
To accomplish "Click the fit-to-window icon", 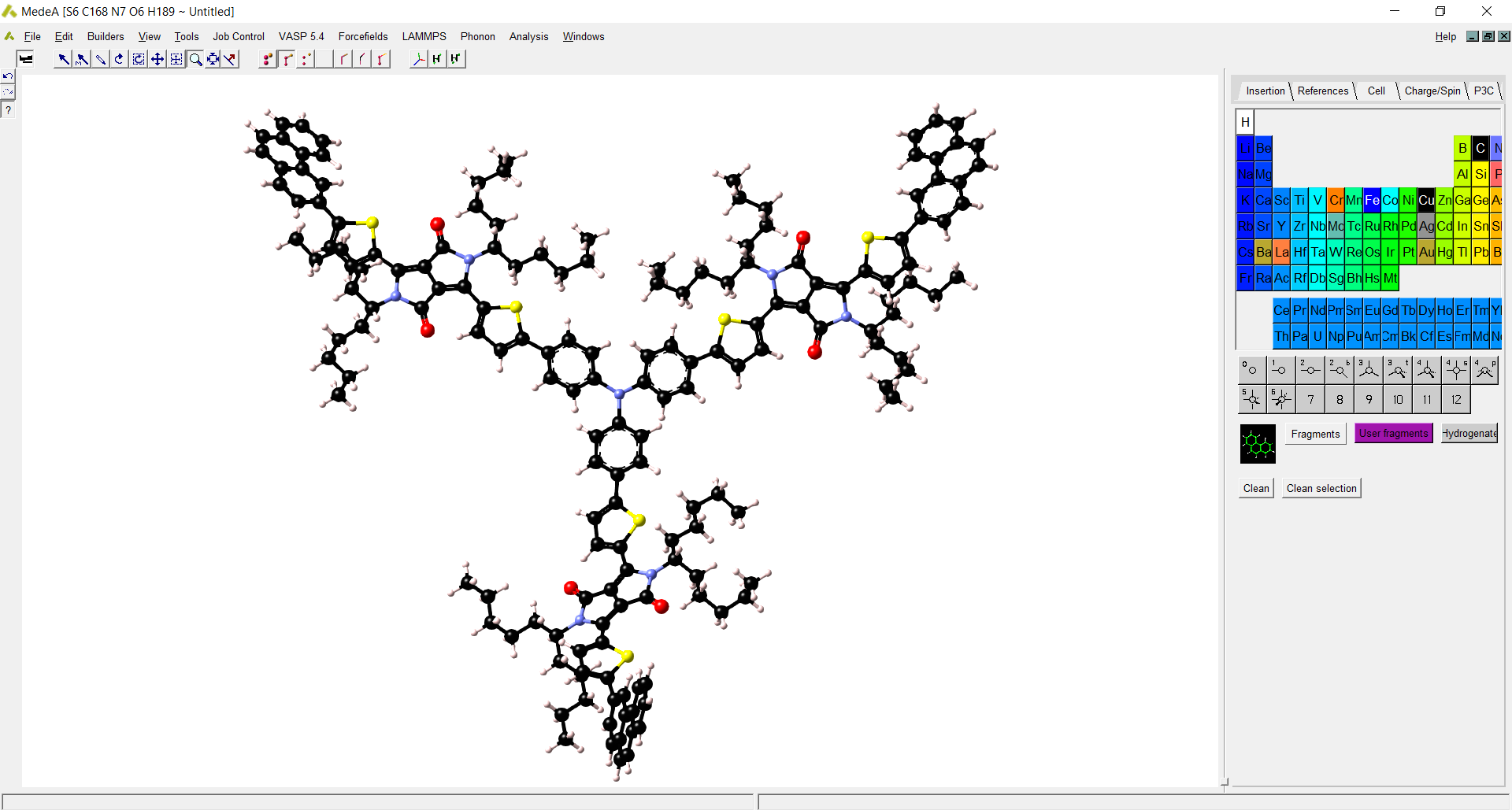I will coord(213,59).
